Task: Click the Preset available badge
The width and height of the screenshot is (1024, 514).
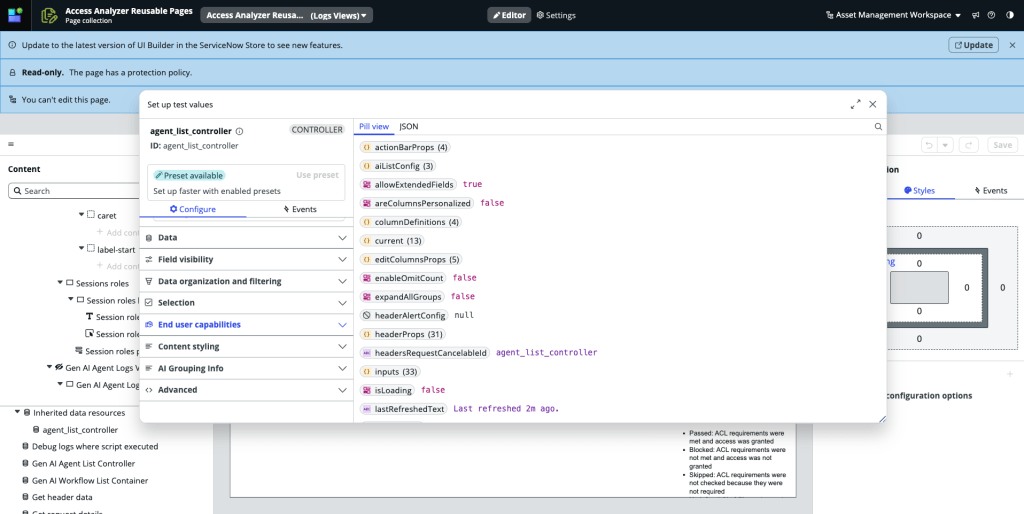Action: [189, 176]
